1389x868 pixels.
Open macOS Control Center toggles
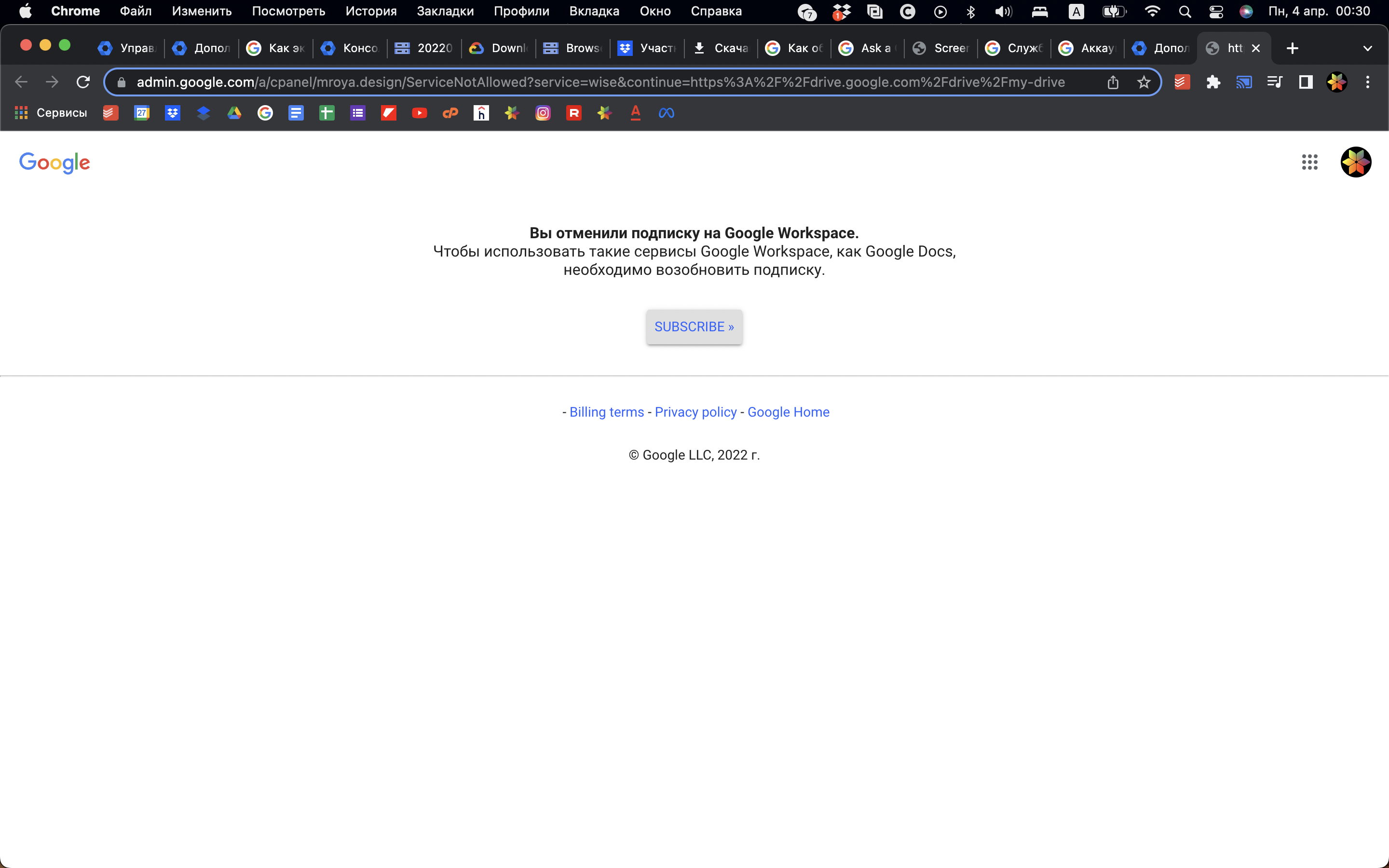click(x=1216, y=12)
